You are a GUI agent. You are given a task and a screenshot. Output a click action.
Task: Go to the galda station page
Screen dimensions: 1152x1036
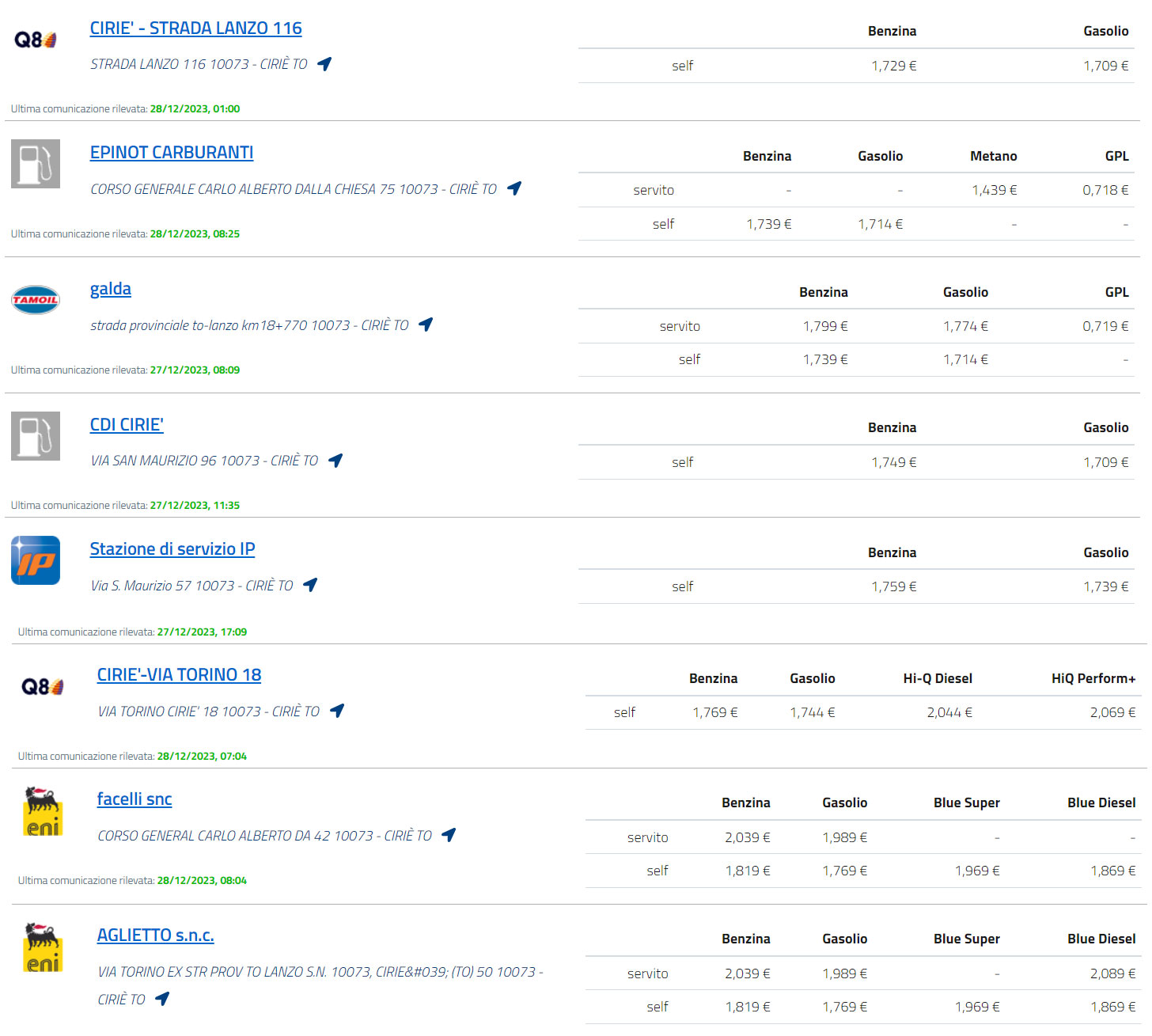(x=111, y=289)
